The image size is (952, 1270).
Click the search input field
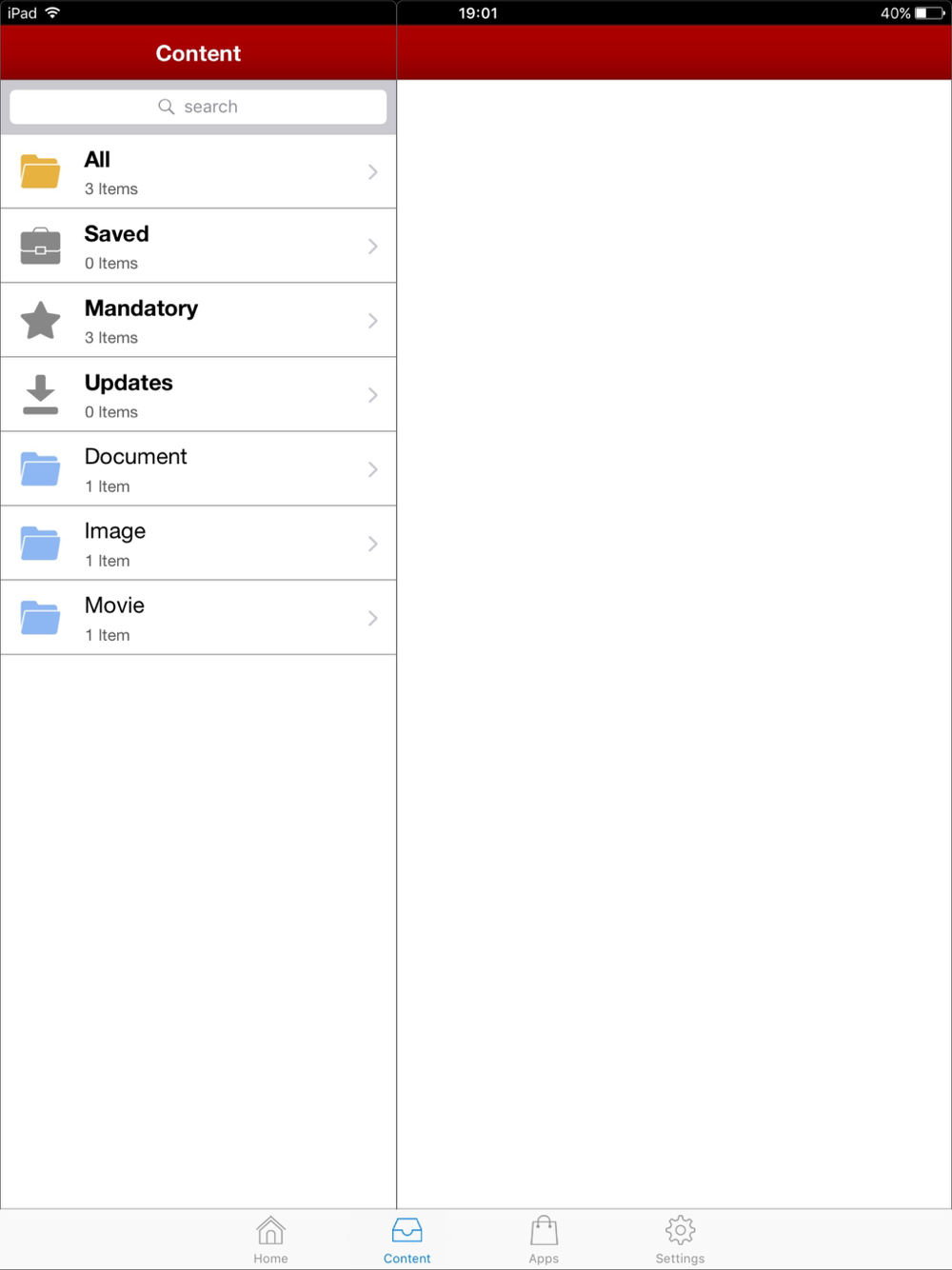pos(198,107)
